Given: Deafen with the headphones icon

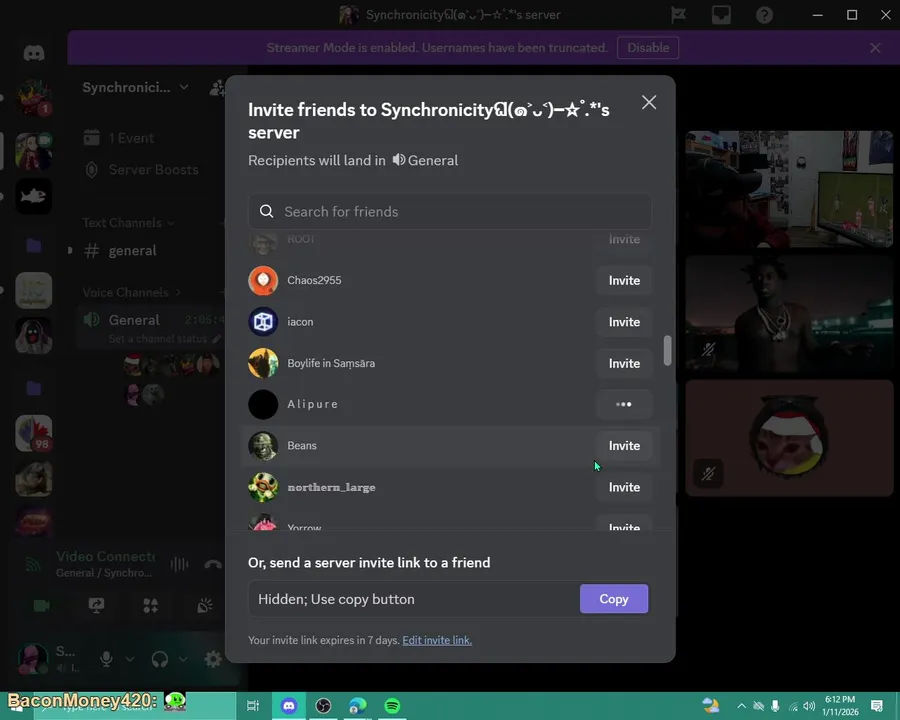Looking at the screenshot, I should pyautogui.click(x=160, y=659).
